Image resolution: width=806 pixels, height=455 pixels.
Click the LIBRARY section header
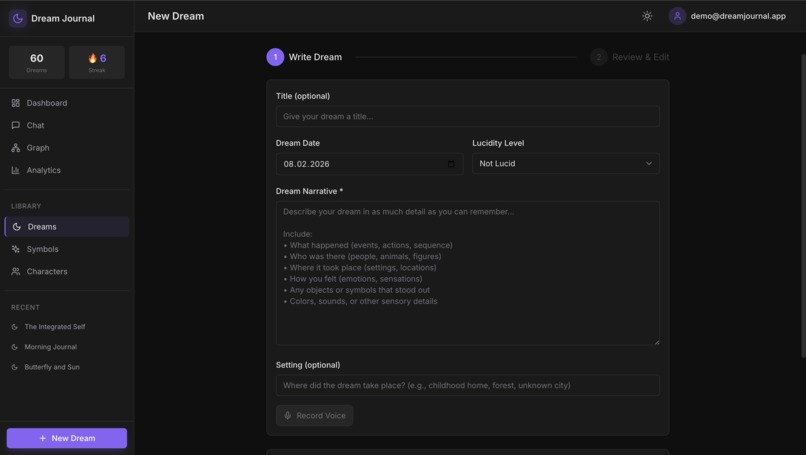26,206
